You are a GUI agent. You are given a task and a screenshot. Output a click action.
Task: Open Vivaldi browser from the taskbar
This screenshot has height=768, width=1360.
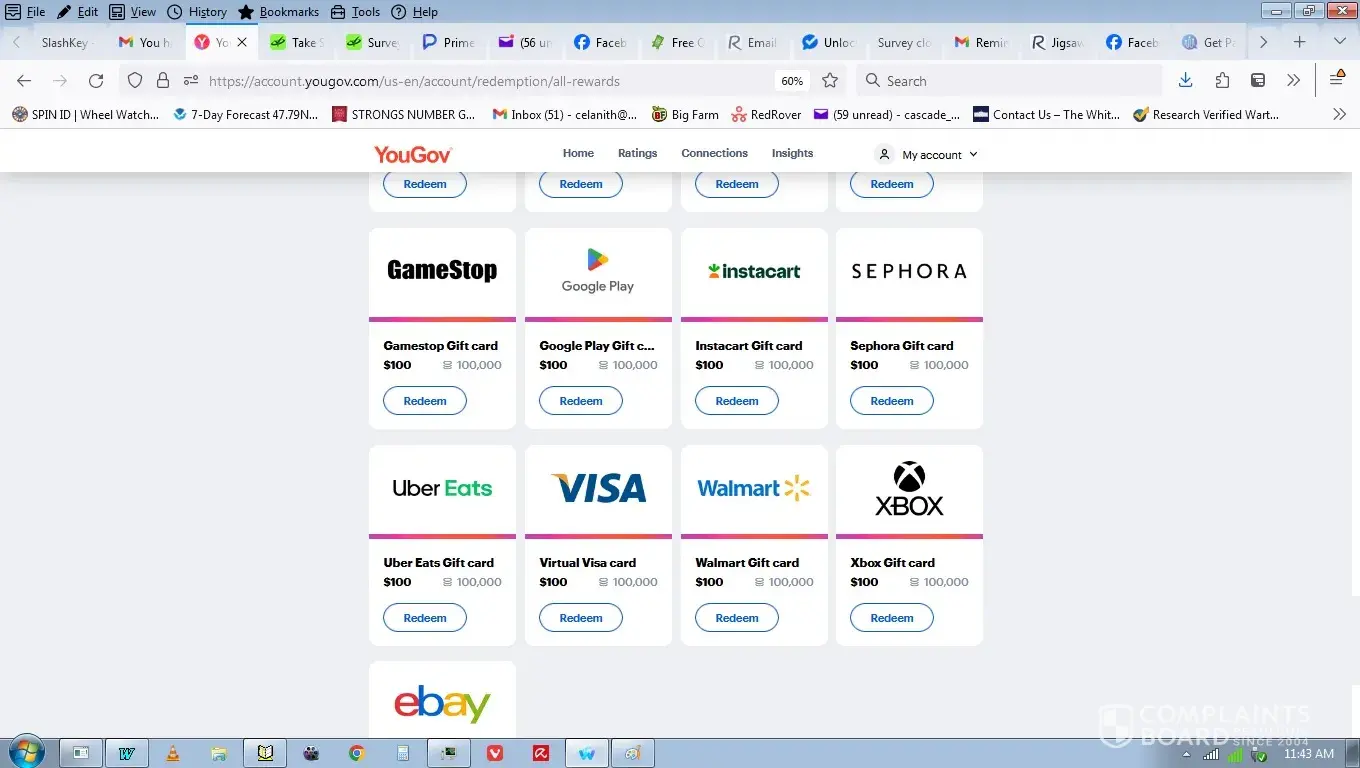(495, 753)
